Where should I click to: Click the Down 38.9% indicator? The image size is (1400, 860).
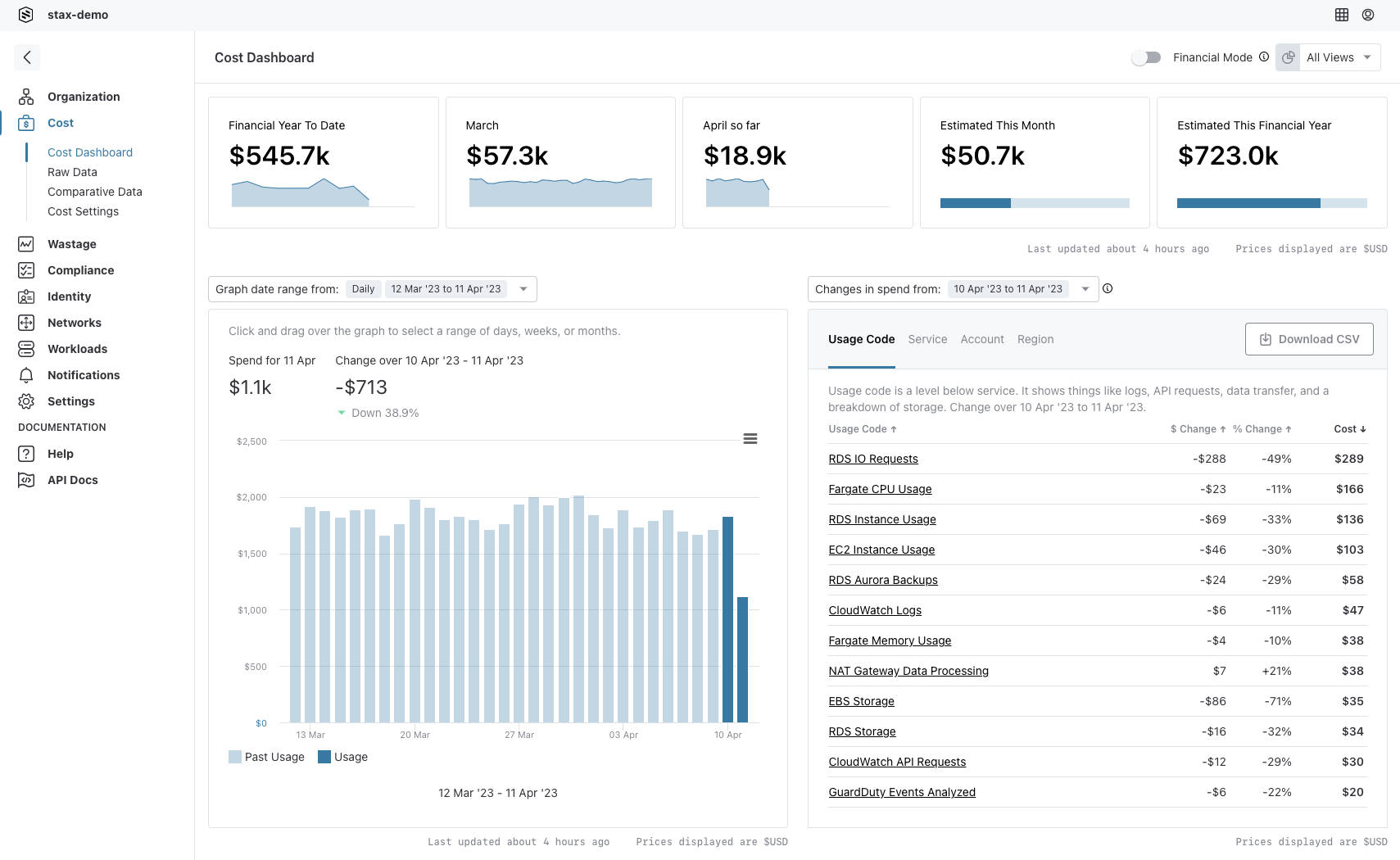(x=378, y=413)
